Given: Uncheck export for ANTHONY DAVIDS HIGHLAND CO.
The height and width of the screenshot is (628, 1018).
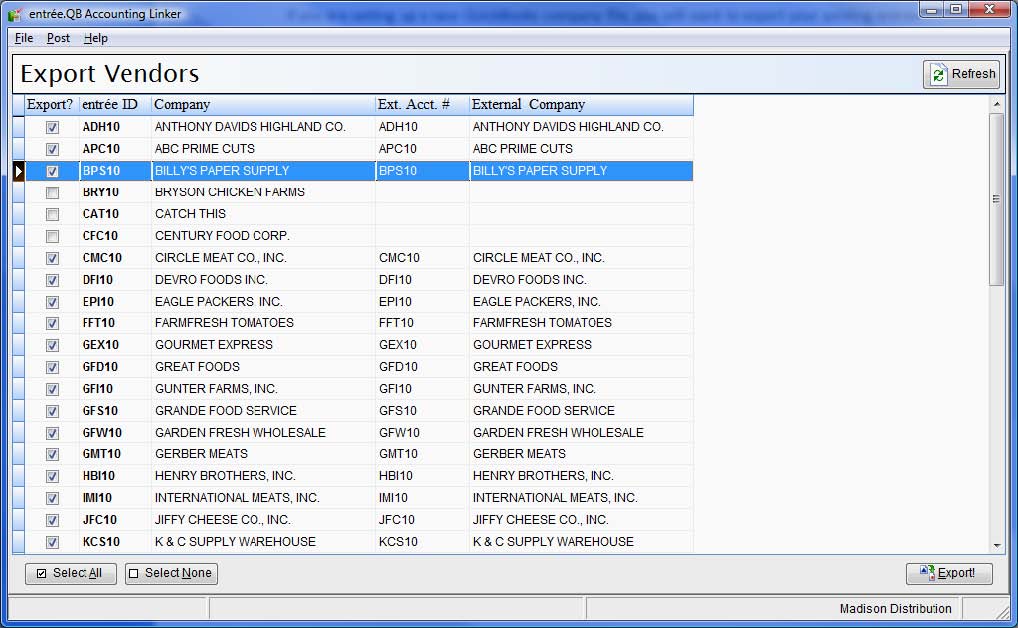Looking at the screenshot, I should (x=51, y=127).
